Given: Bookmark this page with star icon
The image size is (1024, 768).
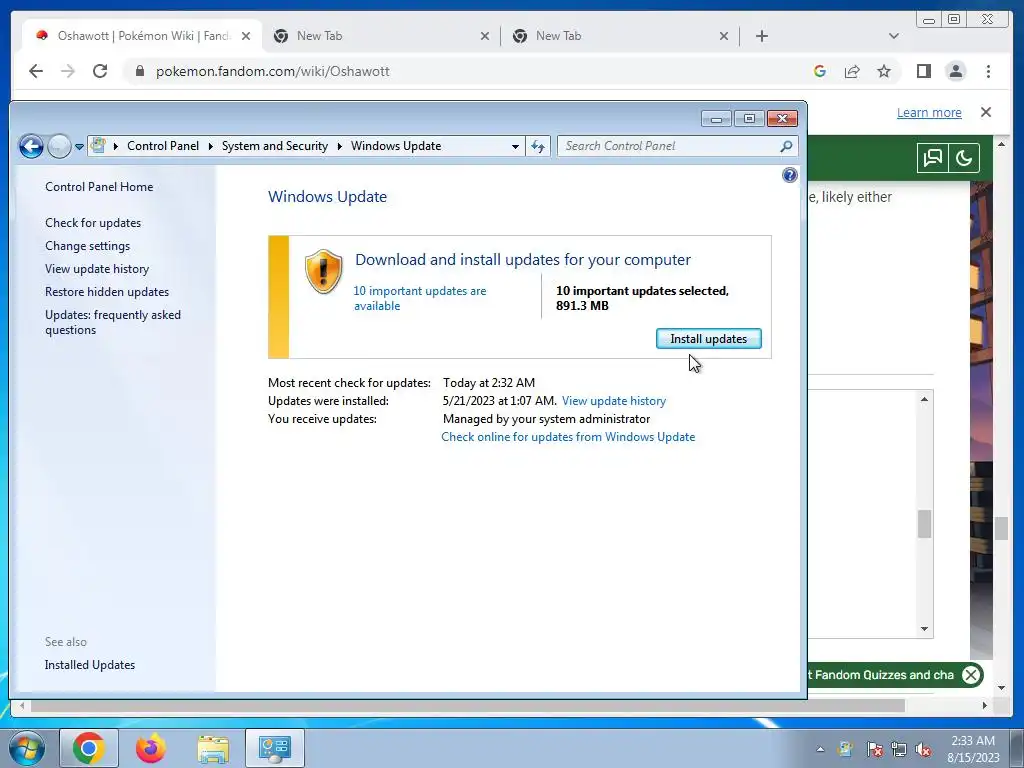Looking at the screenshot, I should (884, 71).
